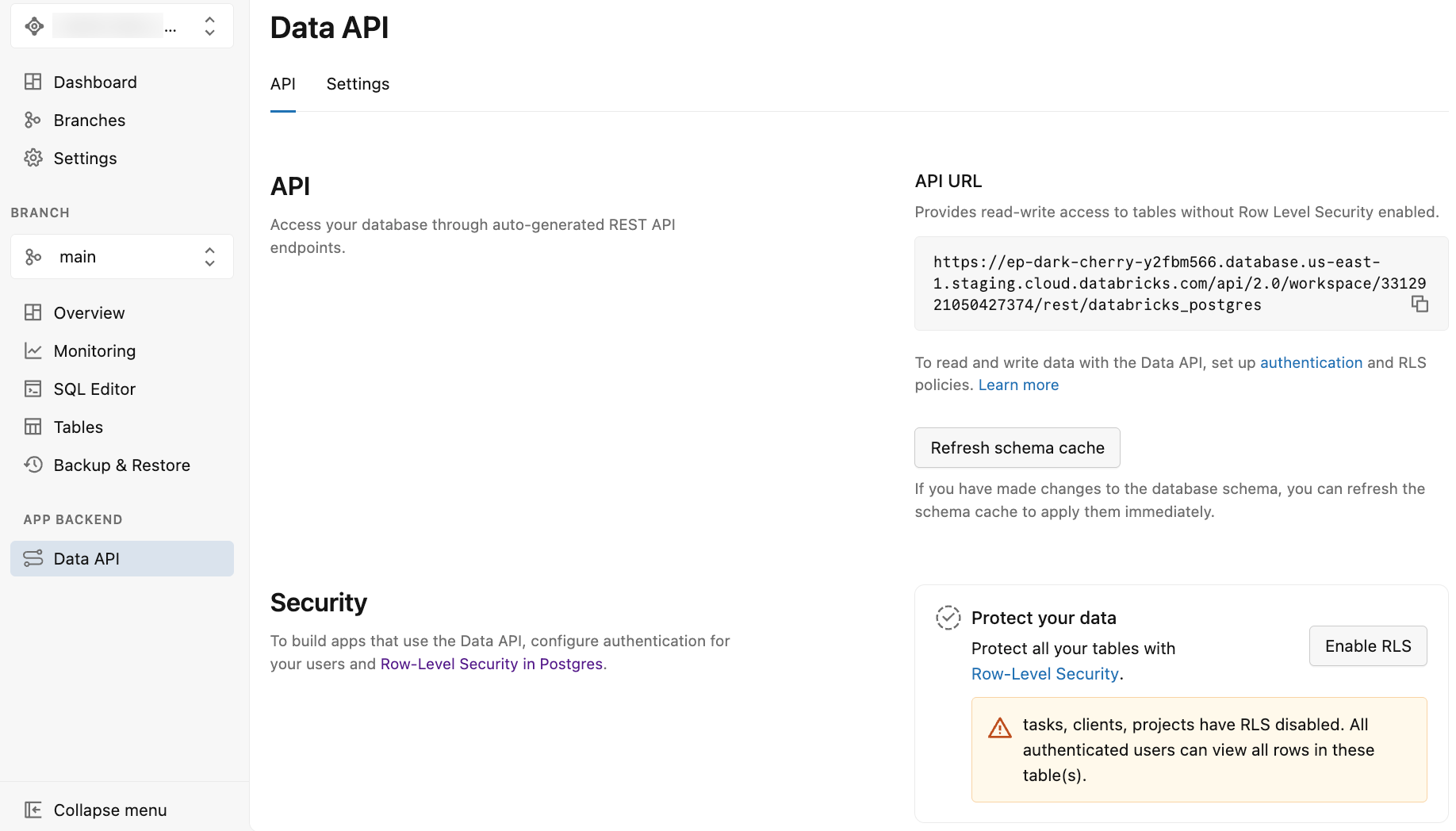Expand the main branch selector
Screen dimensions: 1456x831
pos(209,256)
